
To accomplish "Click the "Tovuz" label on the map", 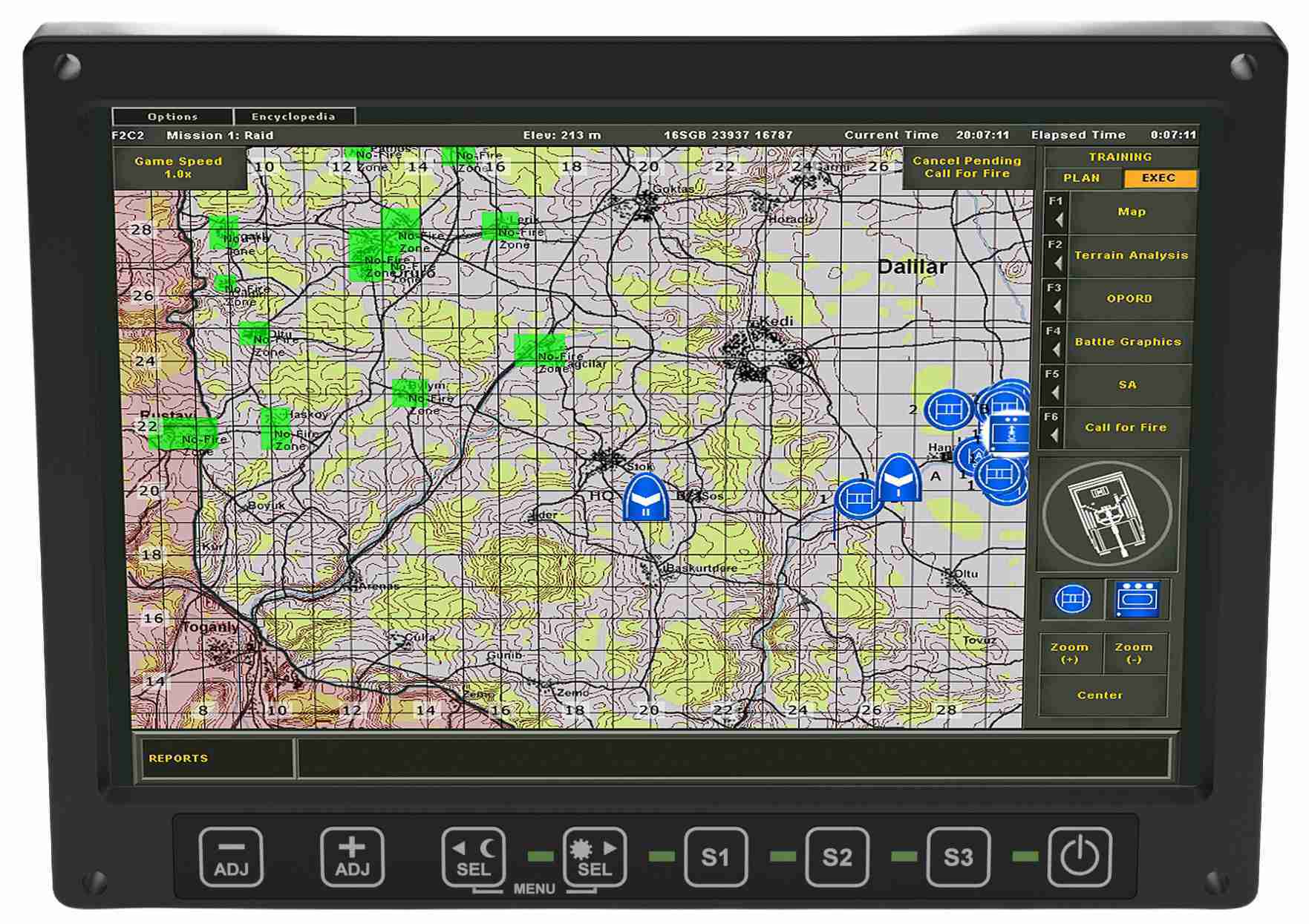I will point(979,640).
